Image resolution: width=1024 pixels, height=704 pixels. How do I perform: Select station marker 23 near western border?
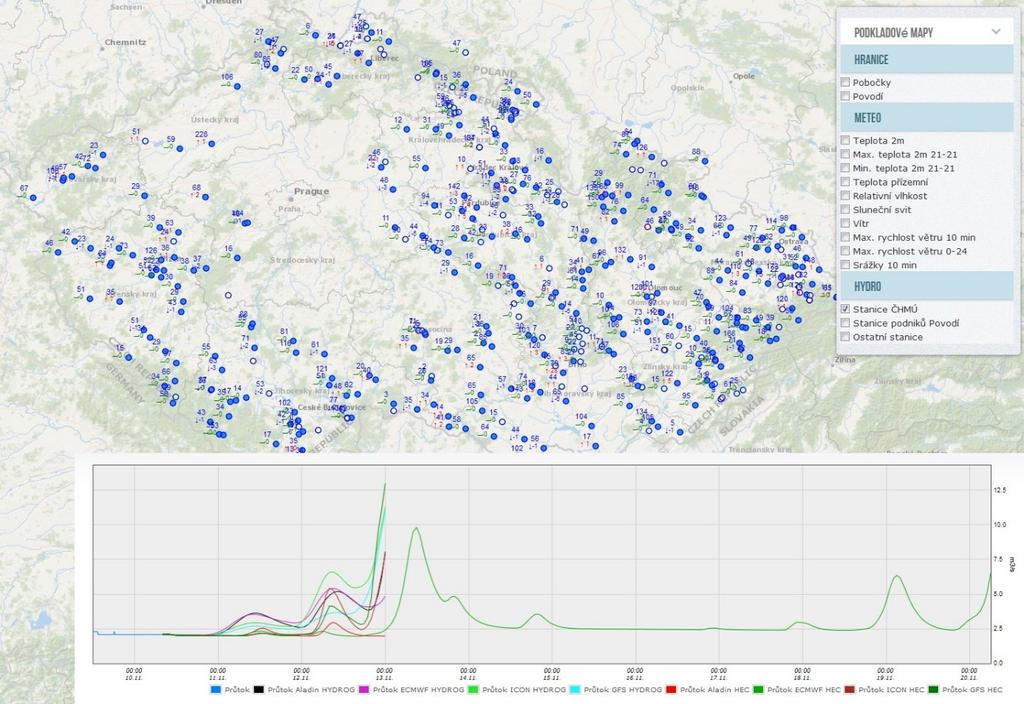click(103, 155)
